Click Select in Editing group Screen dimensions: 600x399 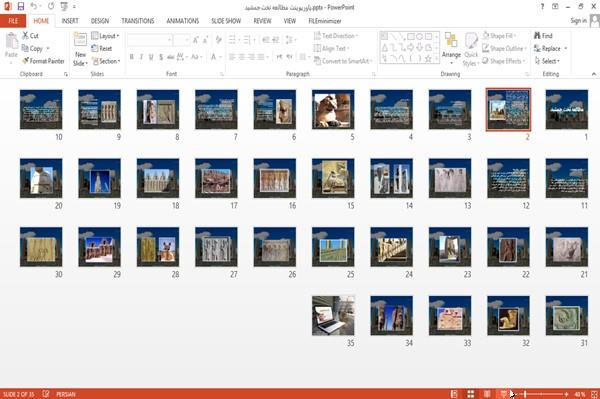[547, 61]
